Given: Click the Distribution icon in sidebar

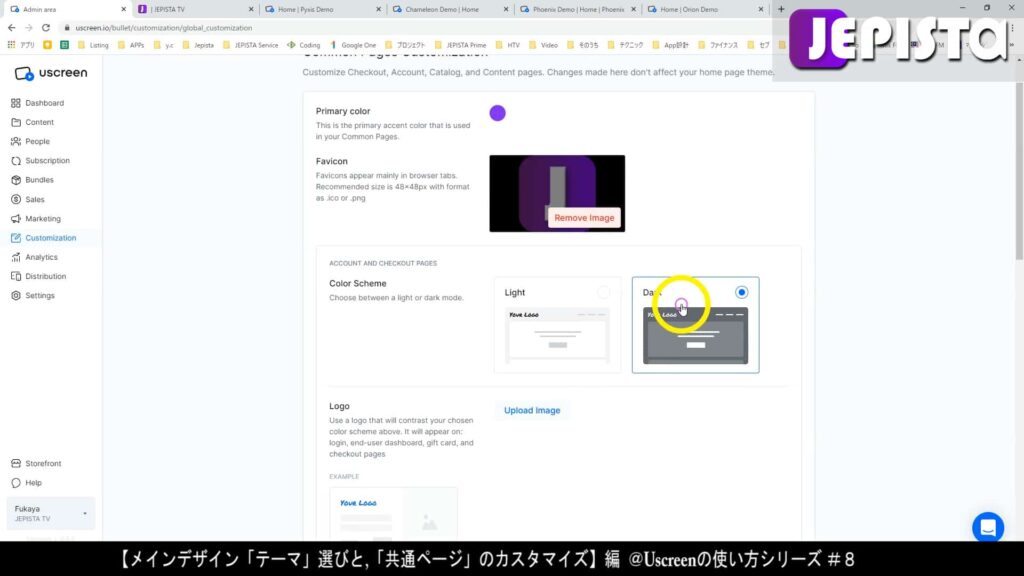Looking at the screenshot, I should tap(16, 276).
